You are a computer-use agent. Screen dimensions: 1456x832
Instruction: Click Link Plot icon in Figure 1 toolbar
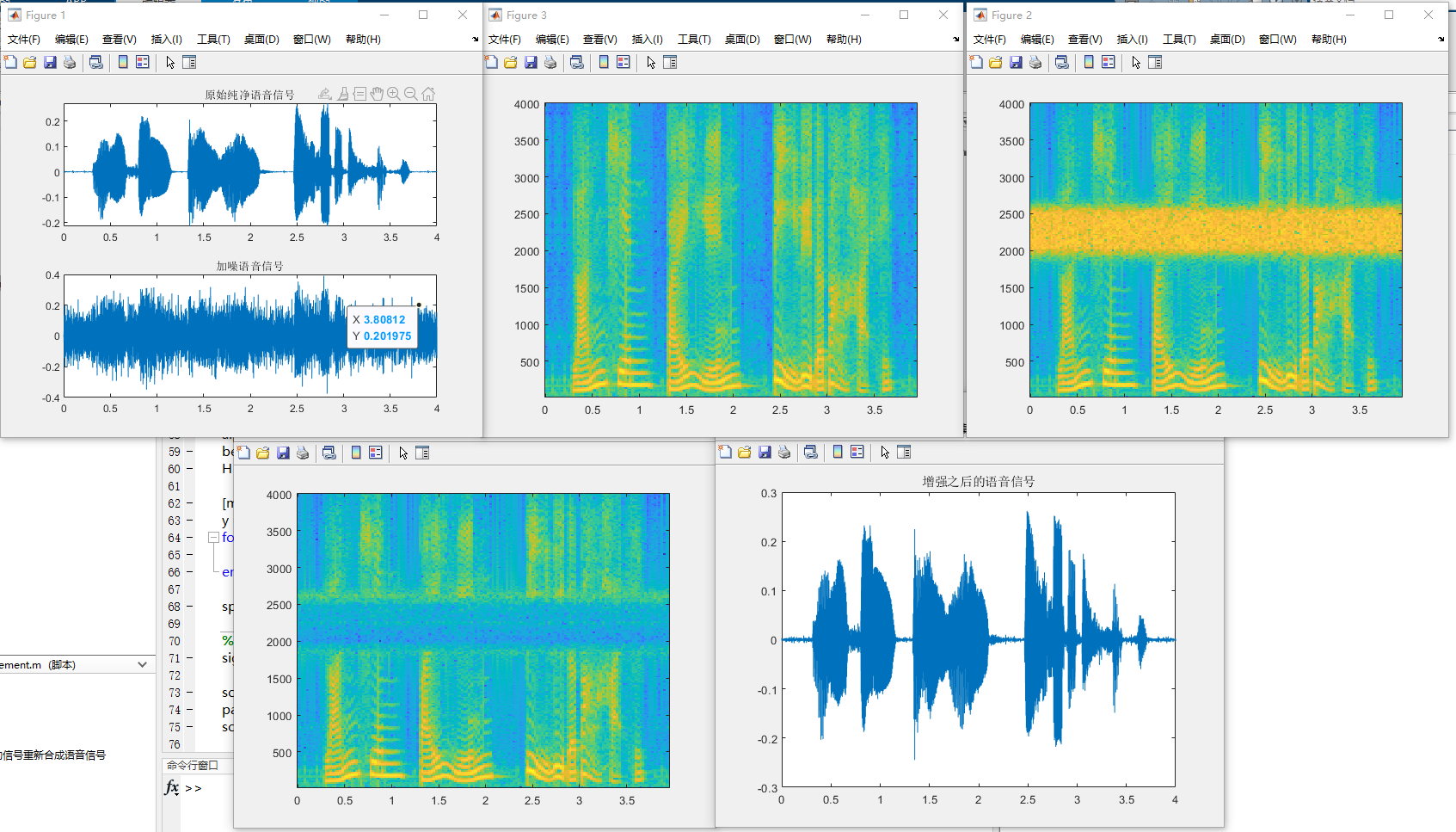96,62
